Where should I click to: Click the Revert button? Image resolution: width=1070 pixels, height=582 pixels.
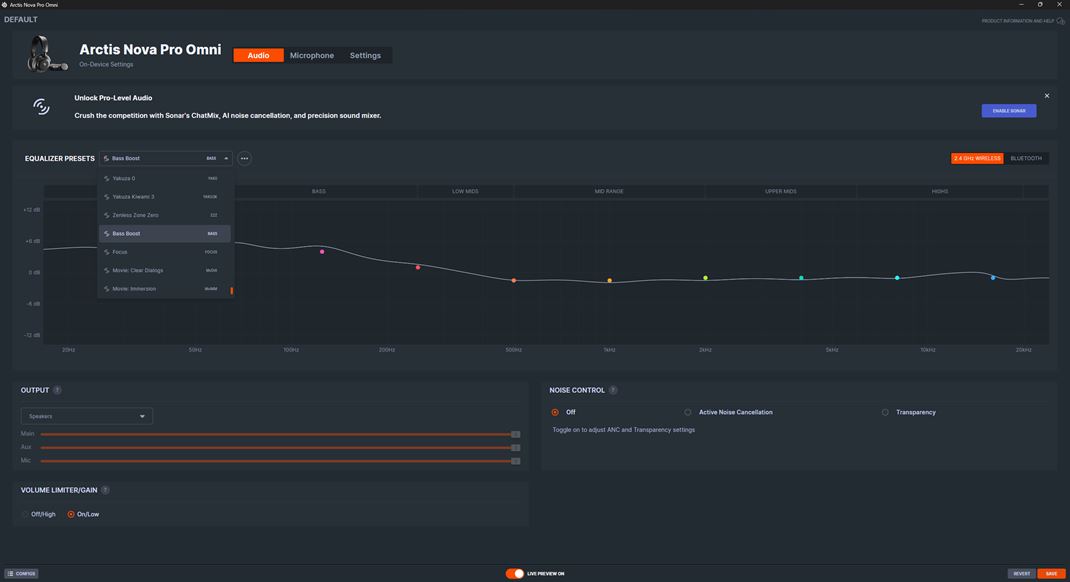tap(1022, 574)
